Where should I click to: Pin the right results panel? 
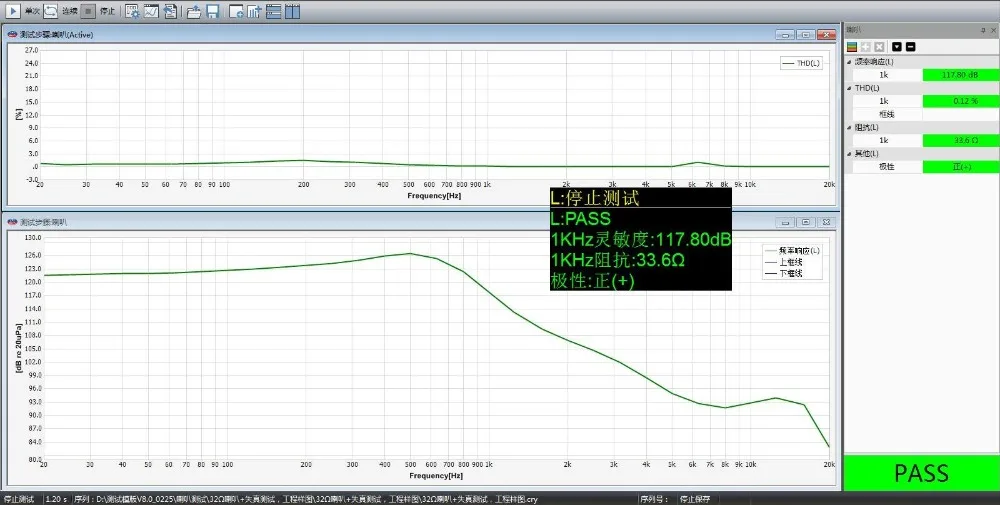point(983,30)
